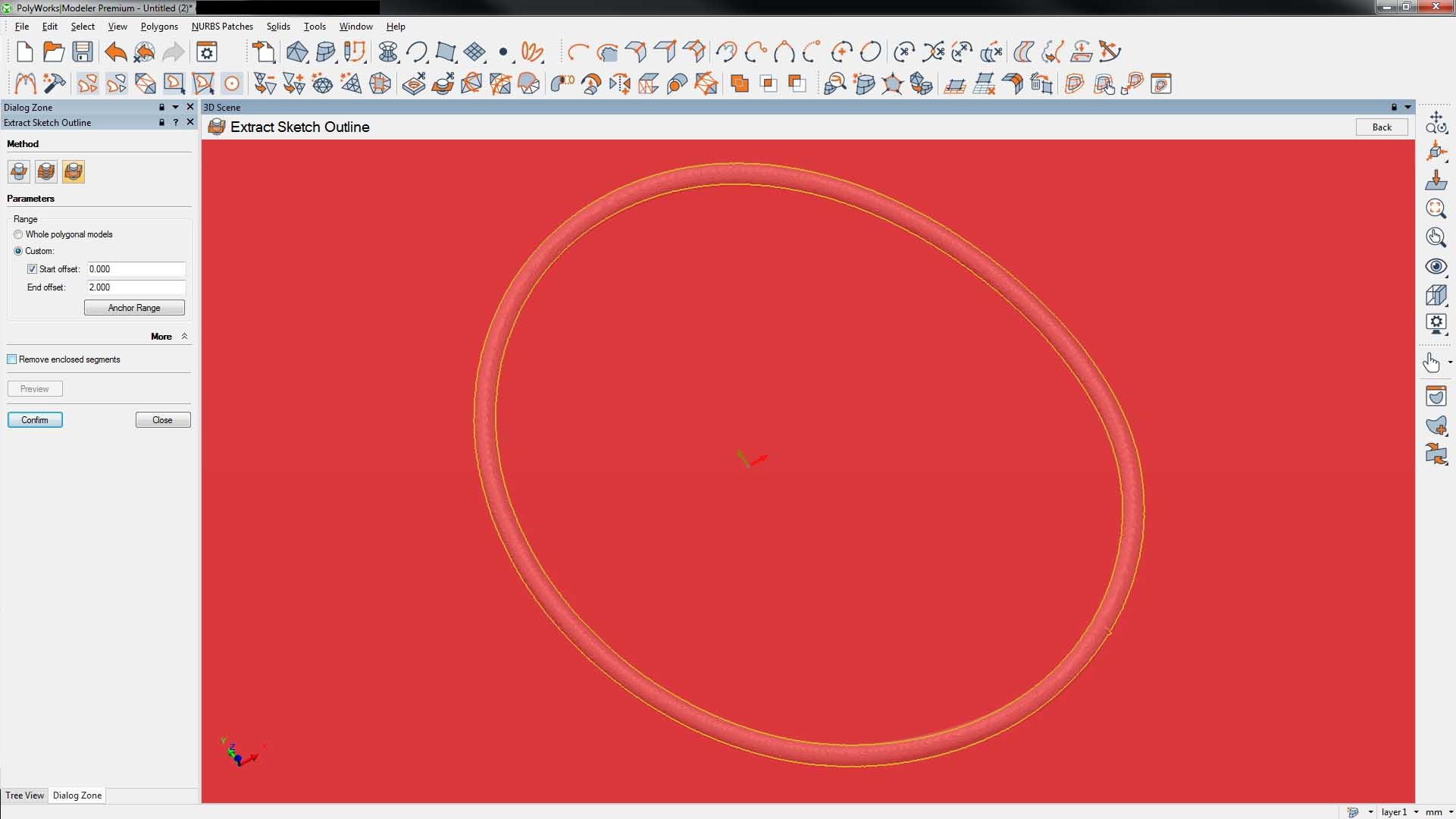Screen dimensions: 1456x819
Task: Open a project with the folder icon
Action: 53,52
